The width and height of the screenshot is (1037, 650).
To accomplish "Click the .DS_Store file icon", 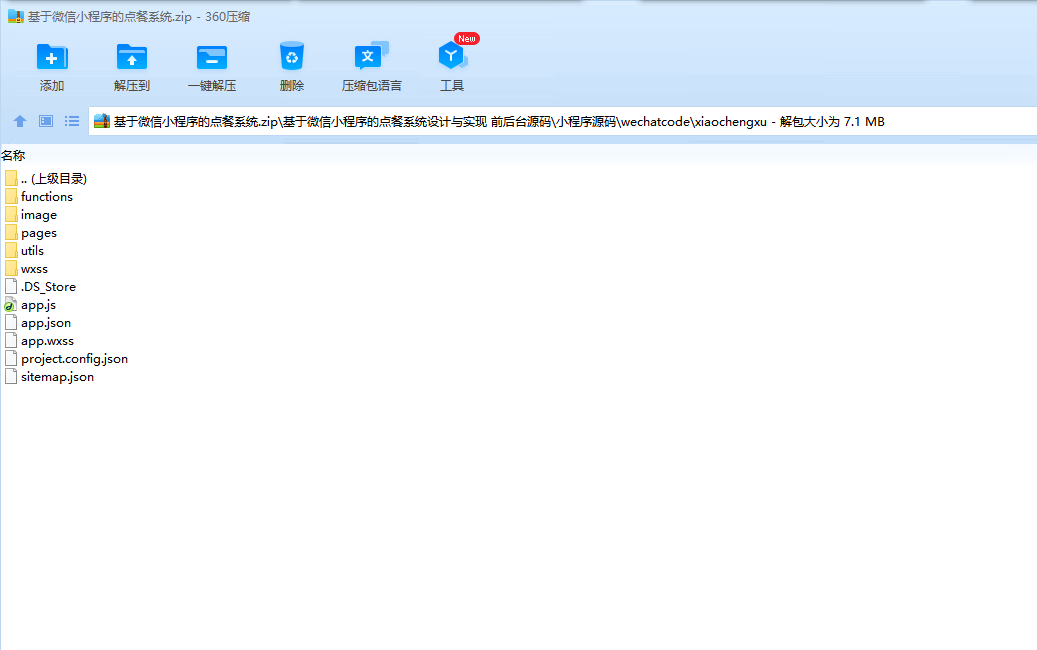I will coord(11,286).
